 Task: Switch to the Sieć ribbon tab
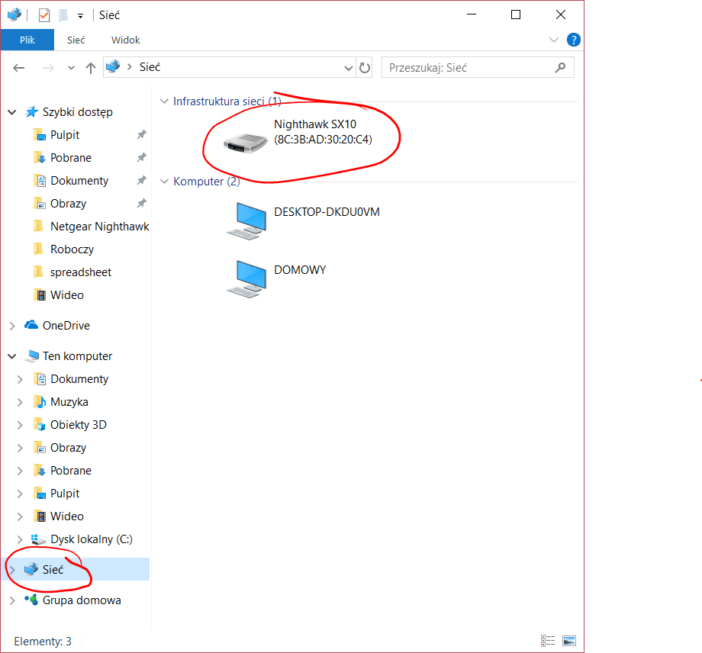pyautogui.click(x=76, y=40)
